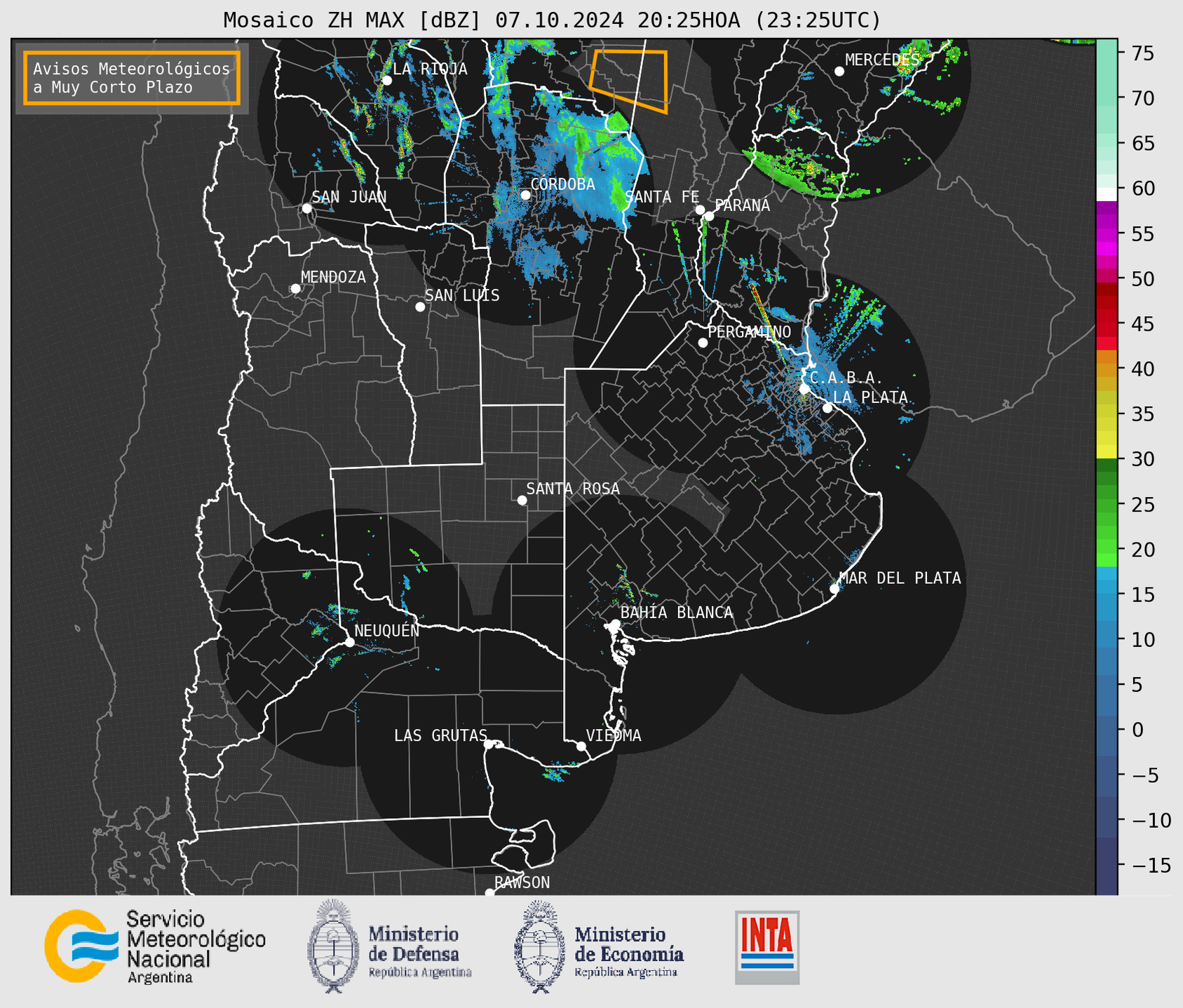1183x1008 pixels.
Task: Click the Avisos Meteorológicos legend box
Action: click(132, 78)
